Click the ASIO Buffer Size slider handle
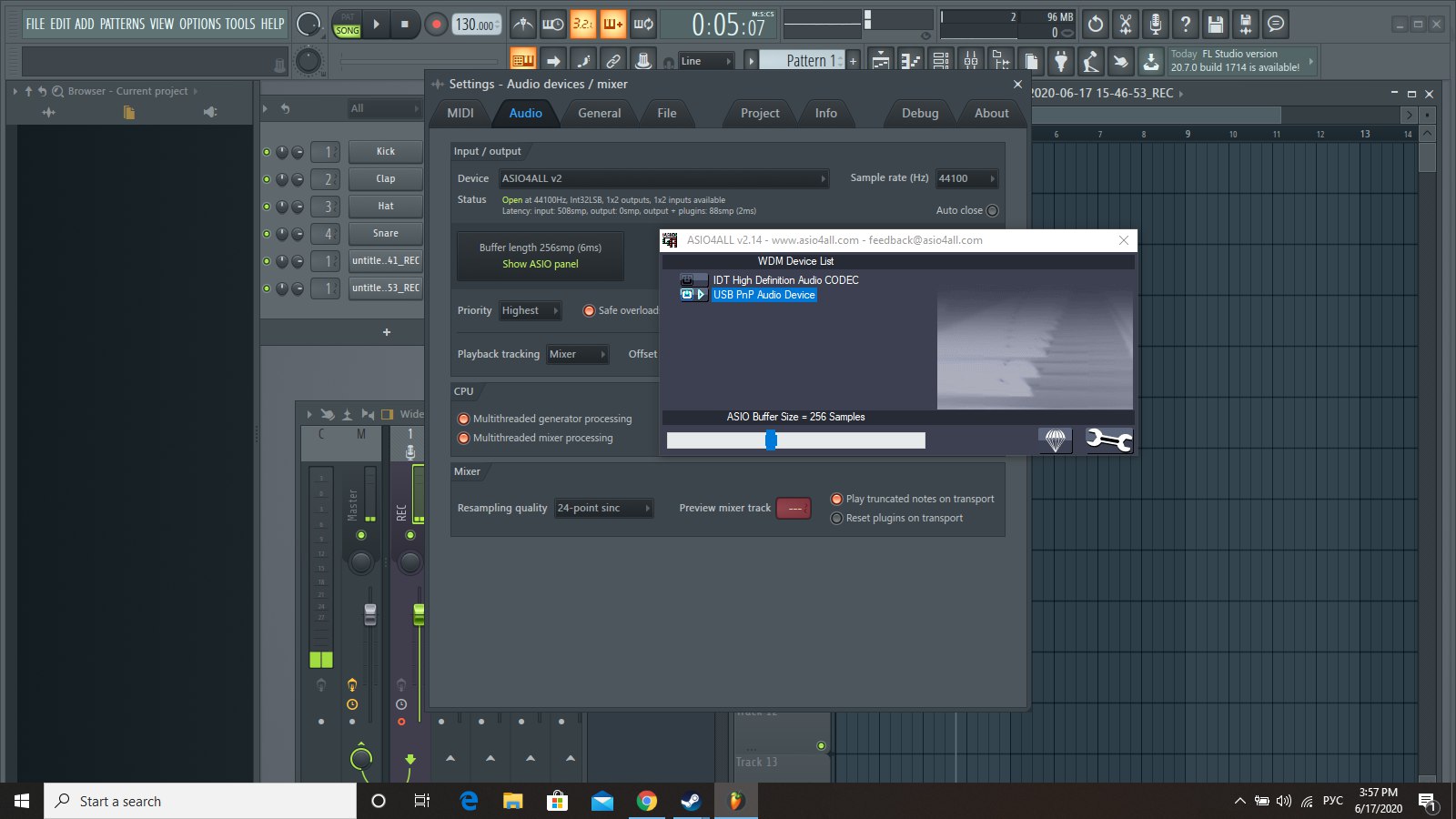Screen dimensions: 1456x819 click(771, 440)
